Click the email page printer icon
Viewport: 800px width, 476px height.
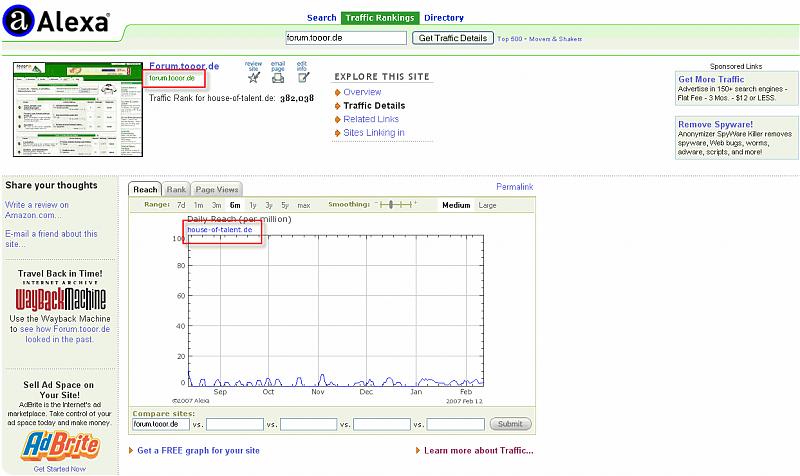click(x=278, y=78)
